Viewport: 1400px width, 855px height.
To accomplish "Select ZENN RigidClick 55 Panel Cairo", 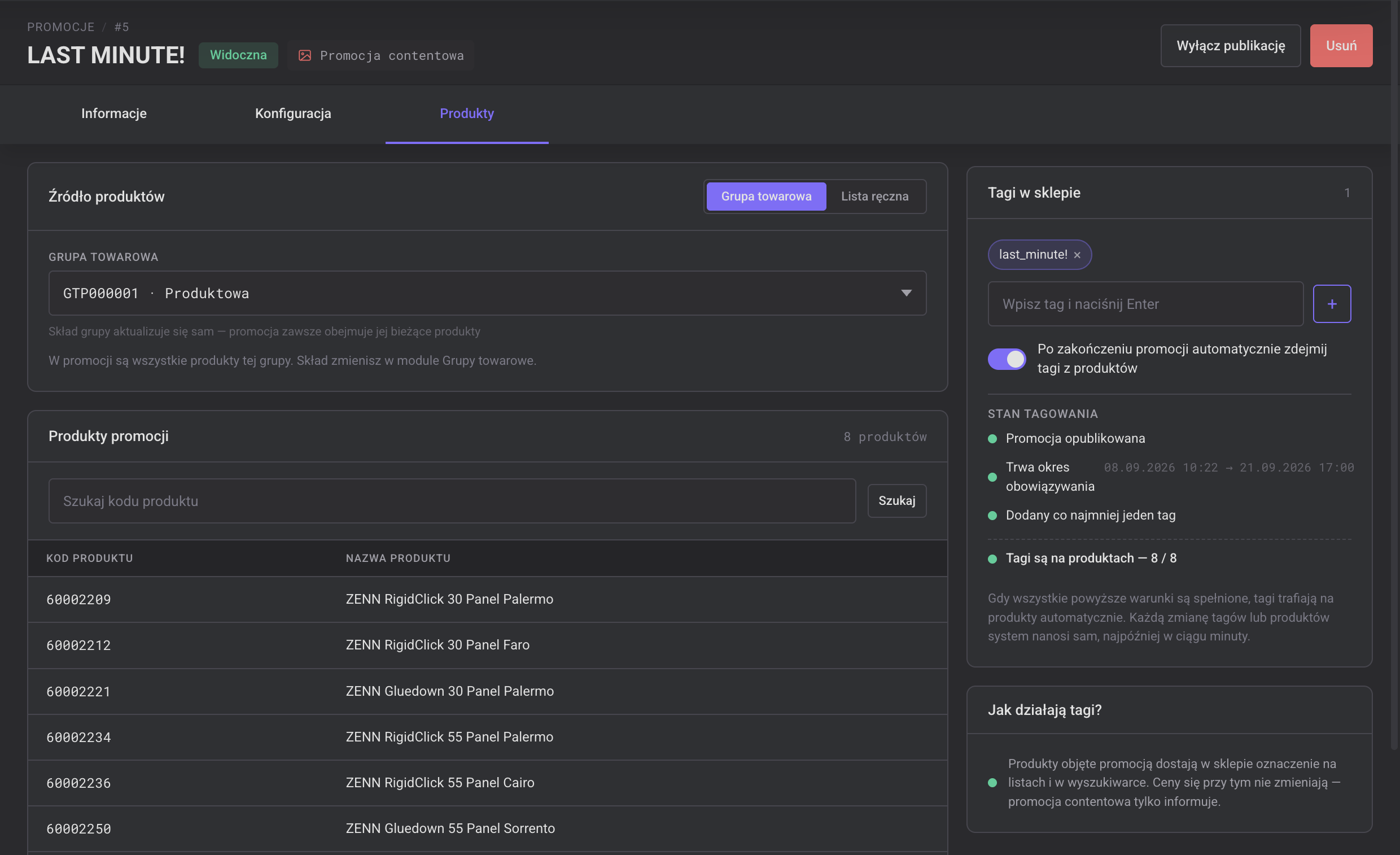I will point(440,782).
